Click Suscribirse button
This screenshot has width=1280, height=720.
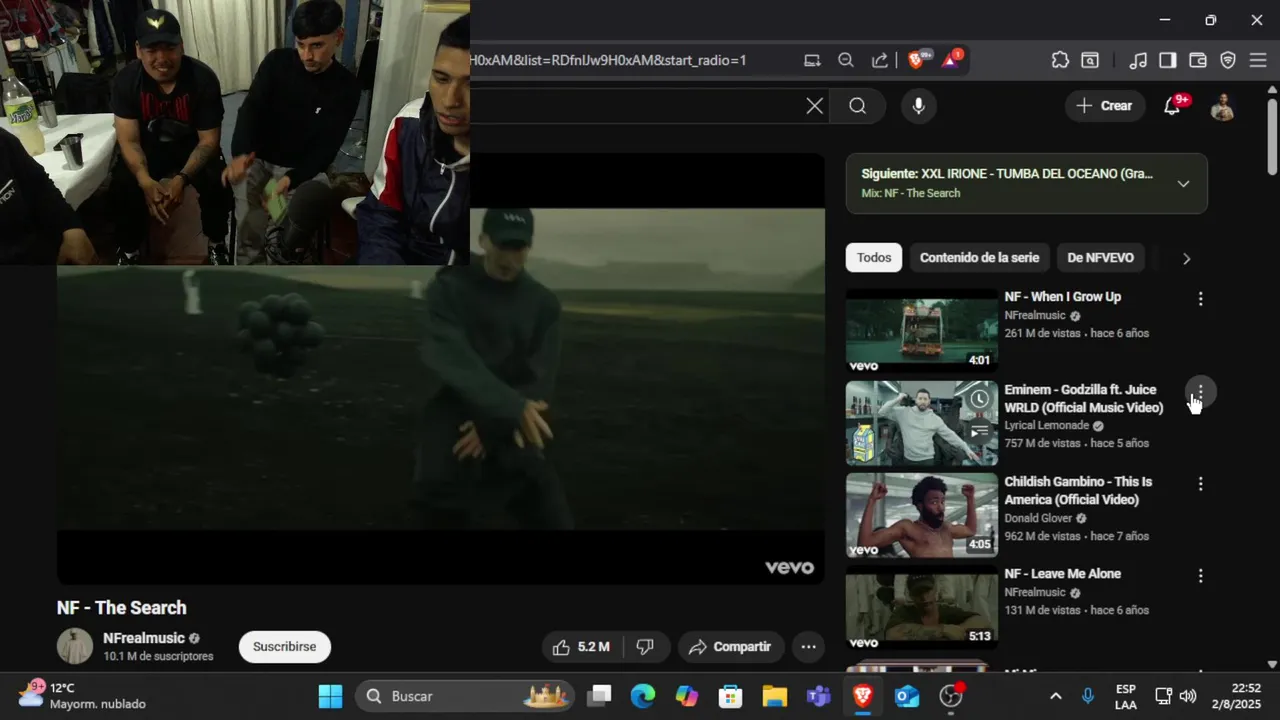point(284,647)
